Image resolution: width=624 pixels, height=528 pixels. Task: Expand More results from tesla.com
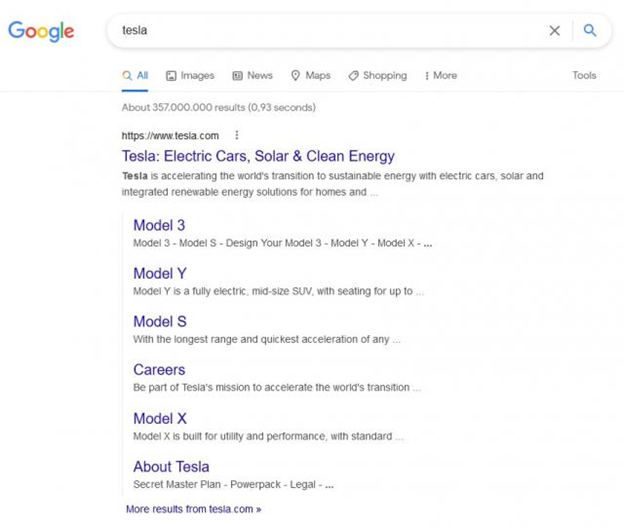tap(193, 509)
